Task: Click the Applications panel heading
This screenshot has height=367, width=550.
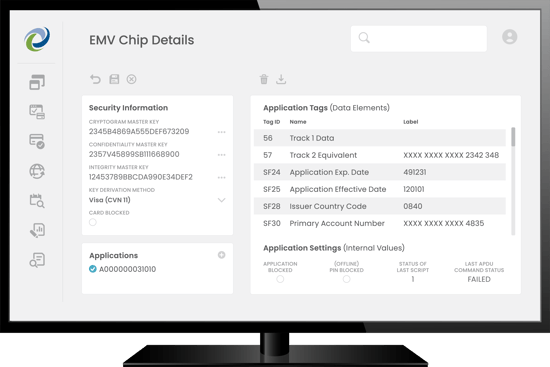Action: (x=113, y=255)
